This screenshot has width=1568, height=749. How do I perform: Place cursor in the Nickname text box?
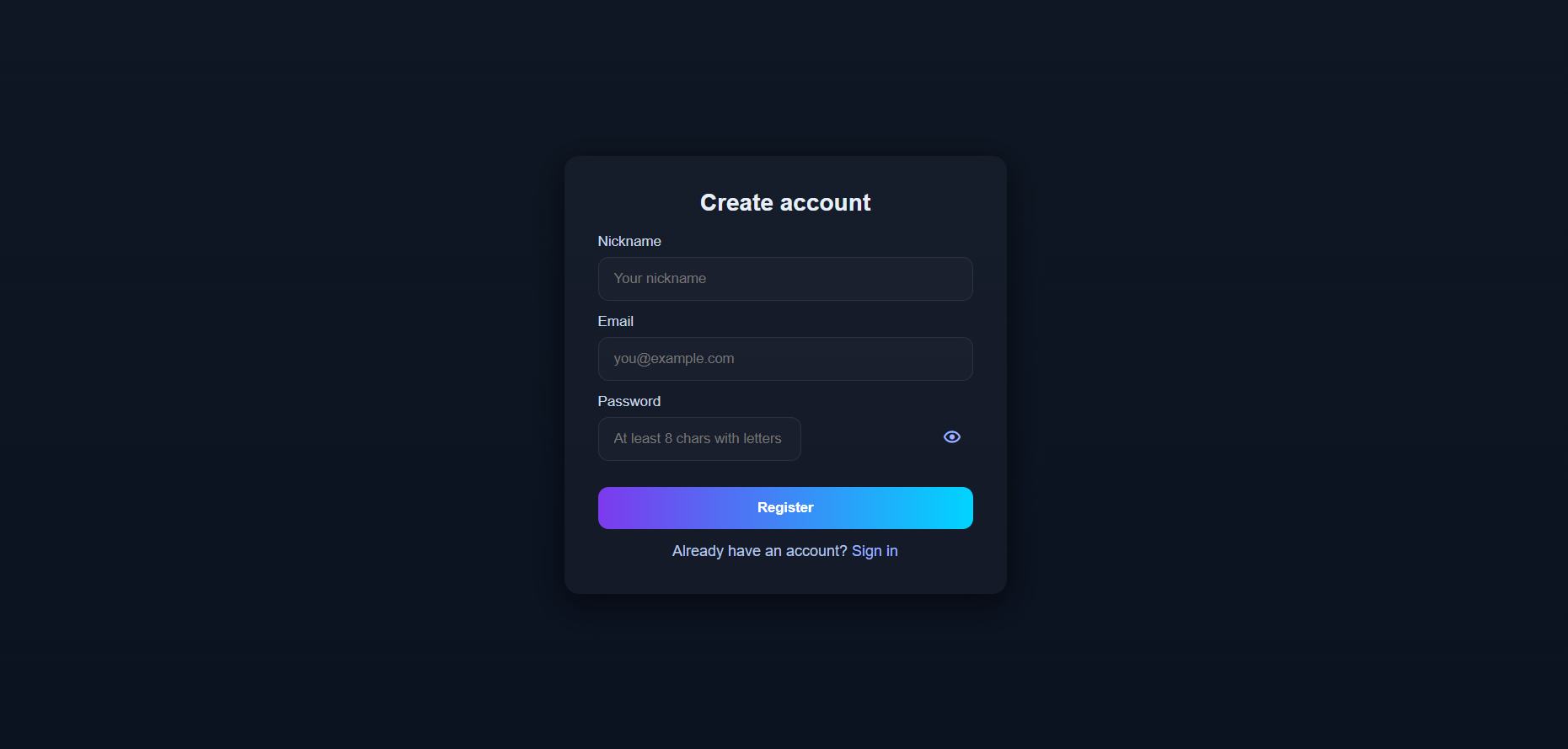785,279
